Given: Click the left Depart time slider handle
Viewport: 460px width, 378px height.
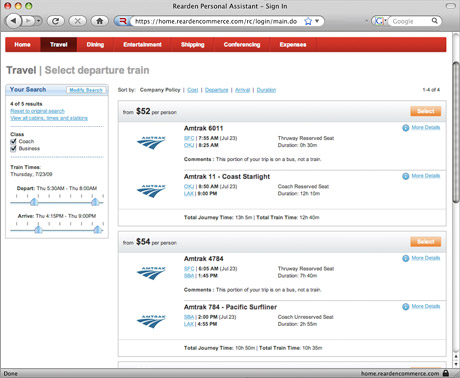Looking at the screenshot, I should coord(34,202).
